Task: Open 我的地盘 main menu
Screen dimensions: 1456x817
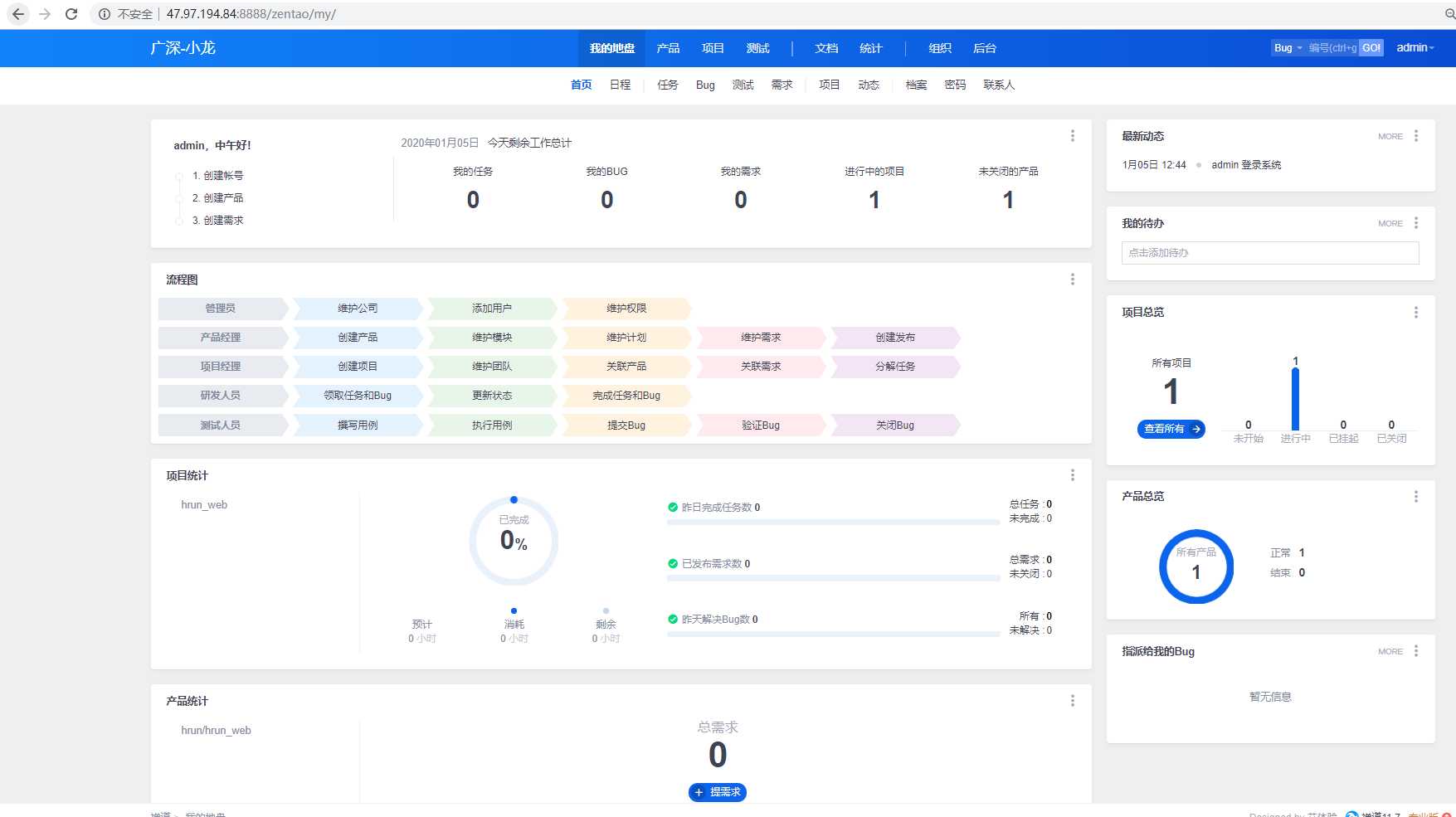Action: pos(612,48)
